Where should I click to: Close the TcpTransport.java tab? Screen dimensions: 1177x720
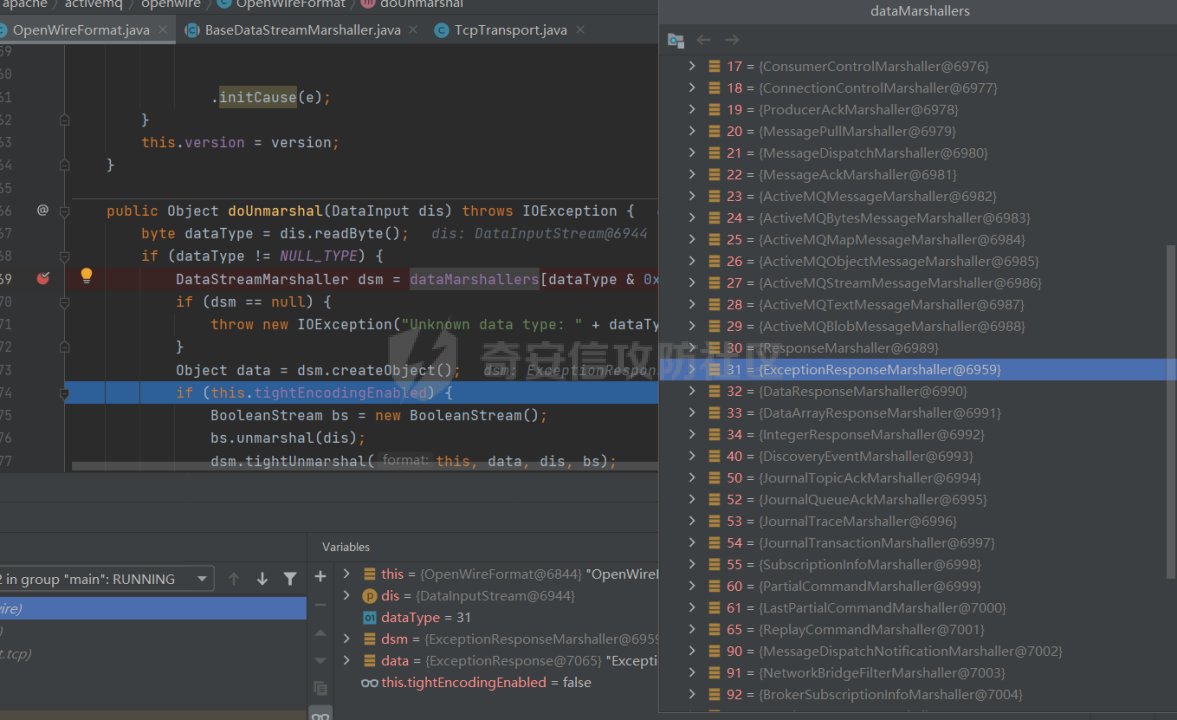[580, 30]
